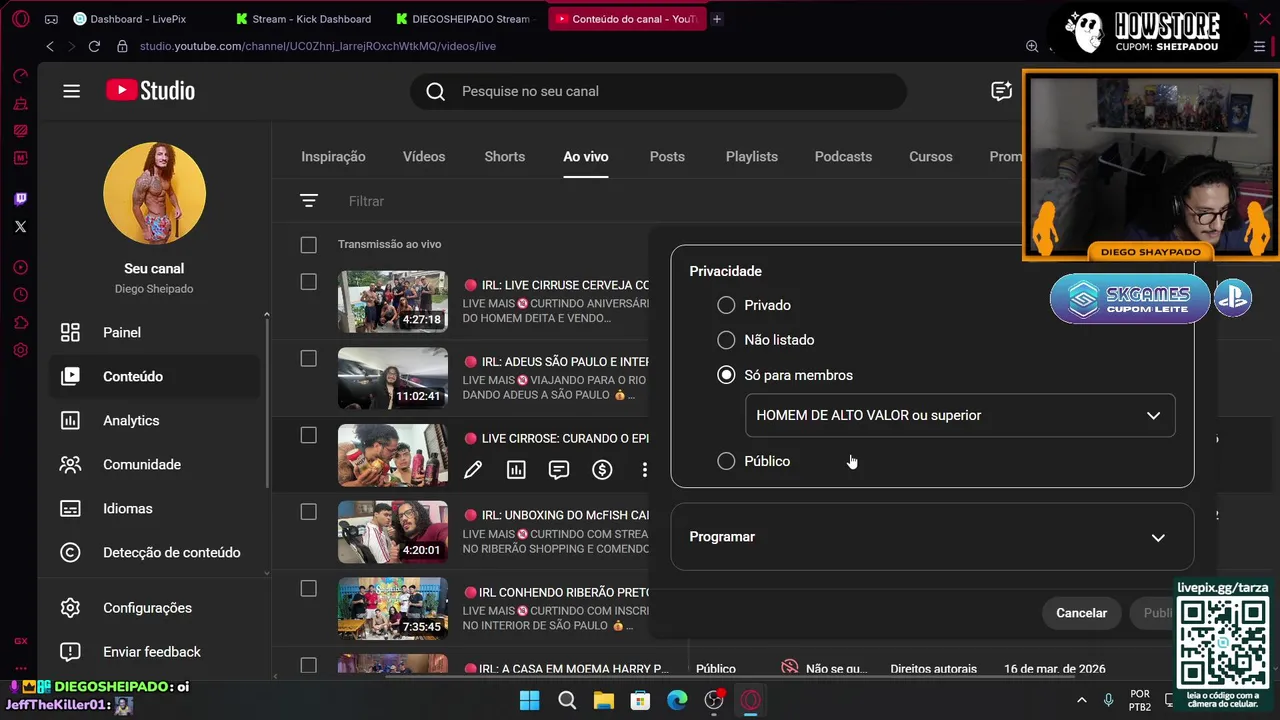Switch to Dashboard - LivePix browser tab
The height and width of the screenshot is (720, 1280).
136,19
